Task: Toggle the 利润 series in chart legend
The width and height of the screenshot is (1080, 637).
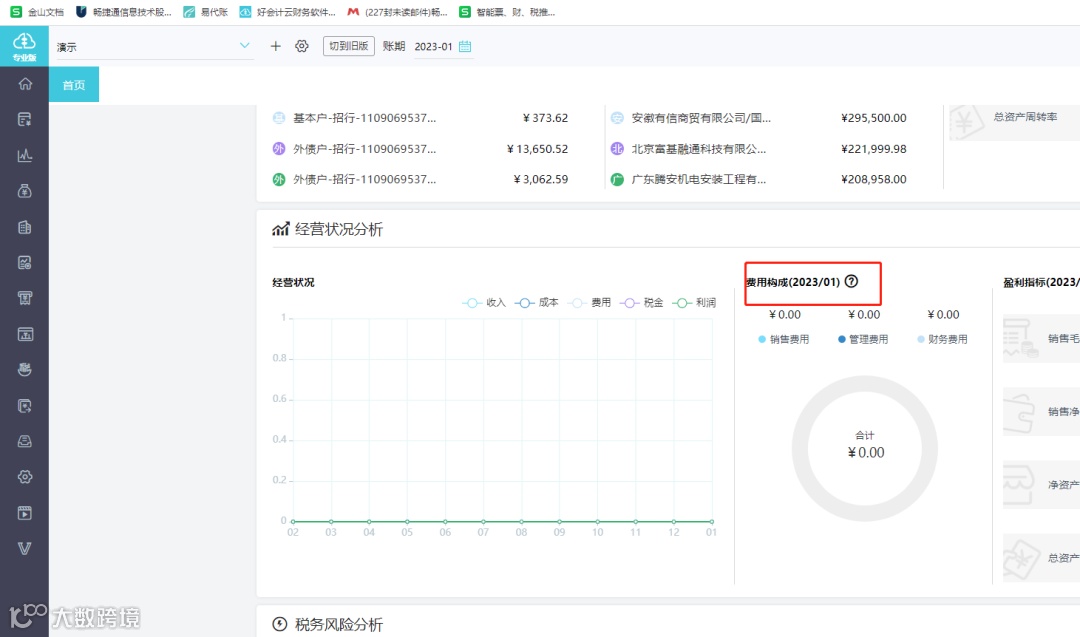Action: [x=694, y=303]
